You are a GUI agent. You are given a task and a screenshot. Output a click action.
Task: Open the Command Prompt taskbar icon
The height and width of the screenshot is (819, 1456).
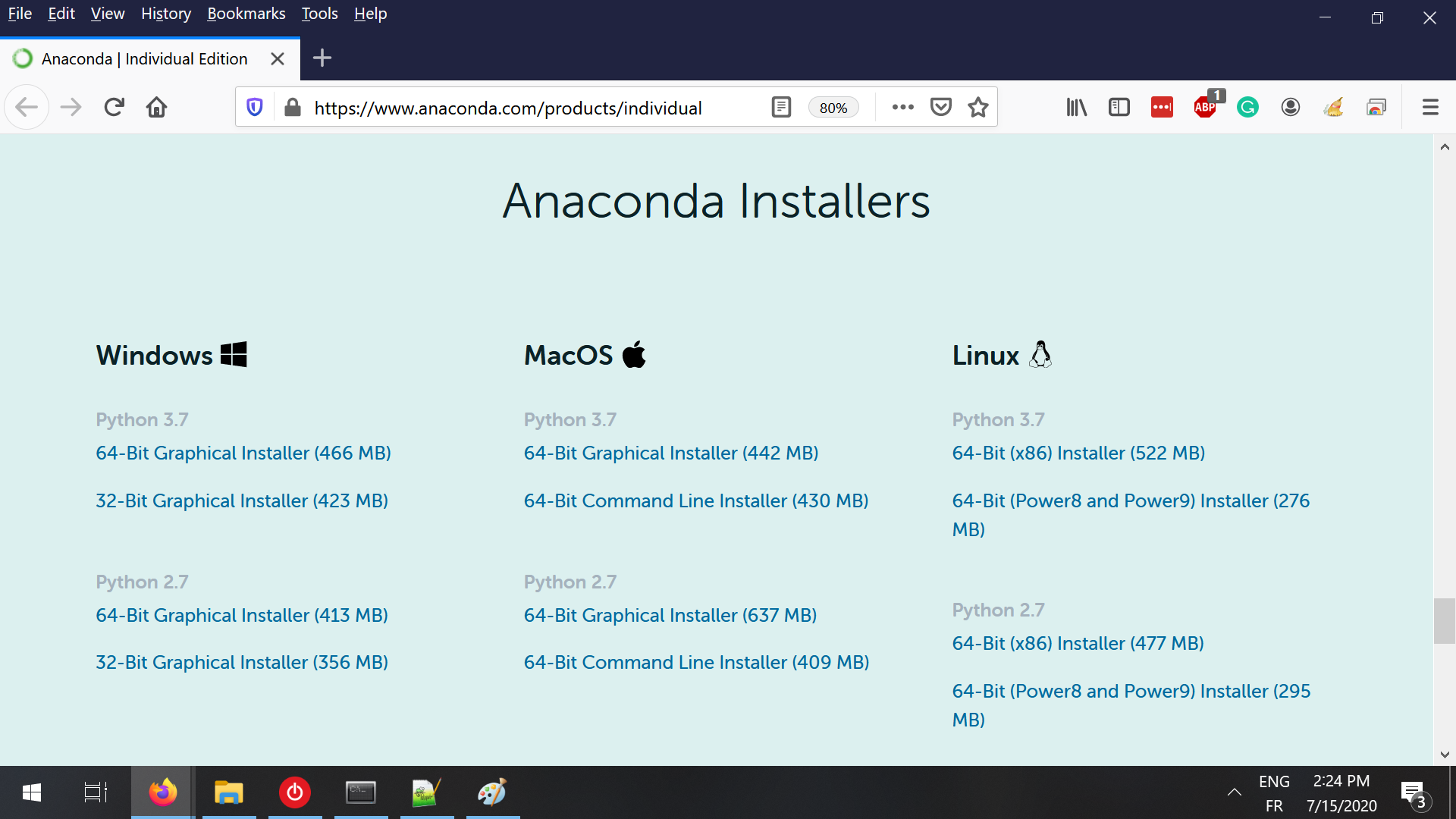360,792
